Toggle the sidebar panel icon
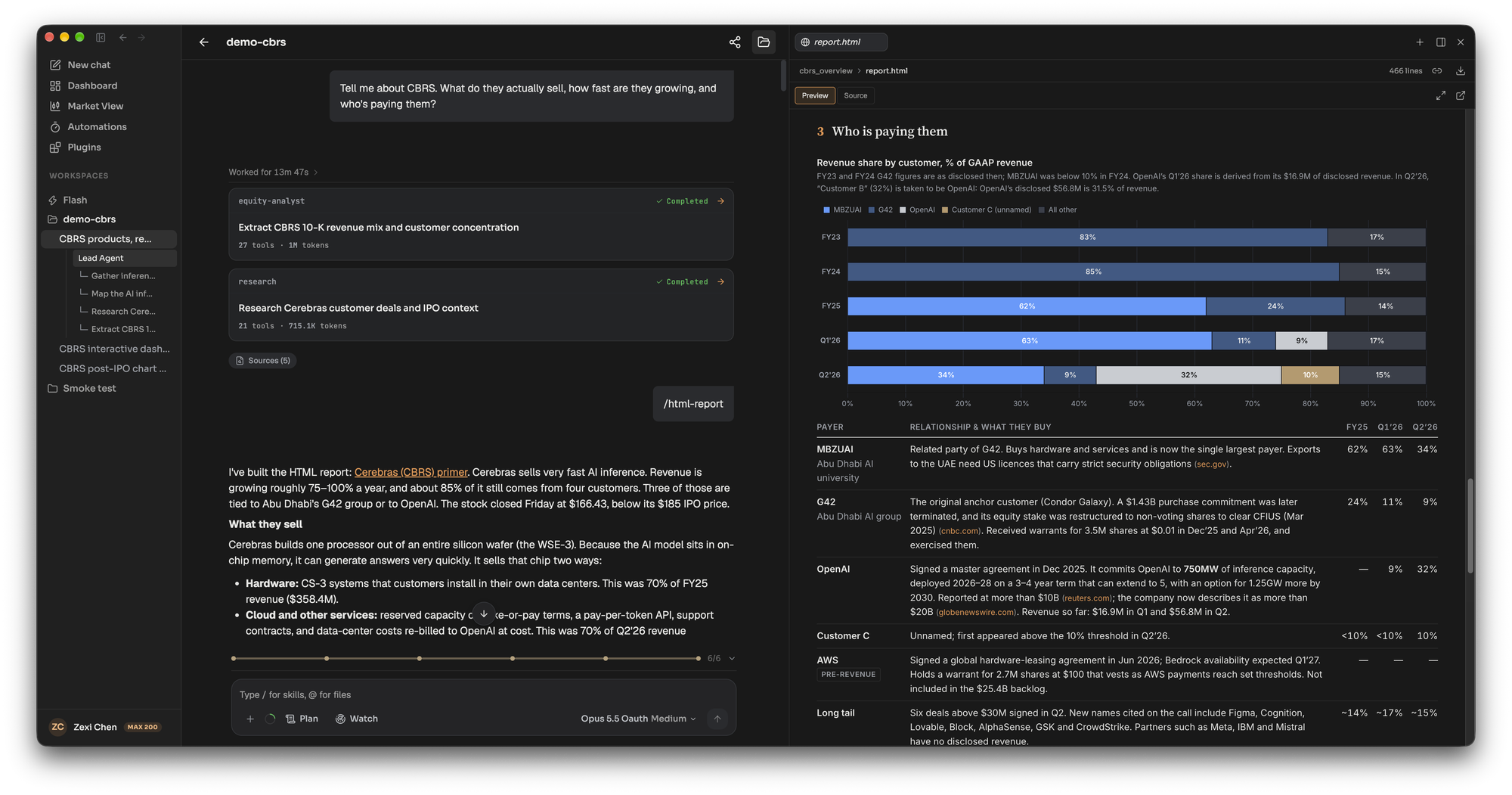This screenshot has width=1512, height=795. pyautogui.click(x=101, y=37)
